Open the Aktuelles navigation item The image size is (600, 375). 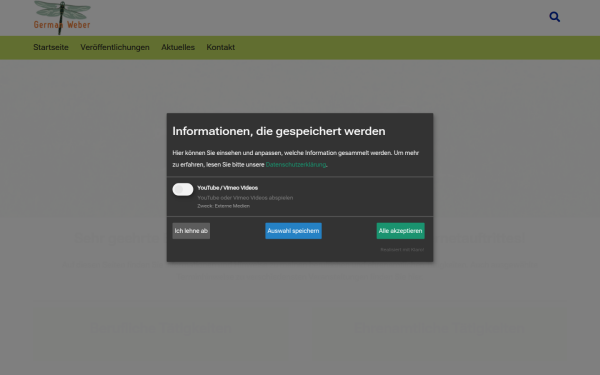click(x=178, y=47)
